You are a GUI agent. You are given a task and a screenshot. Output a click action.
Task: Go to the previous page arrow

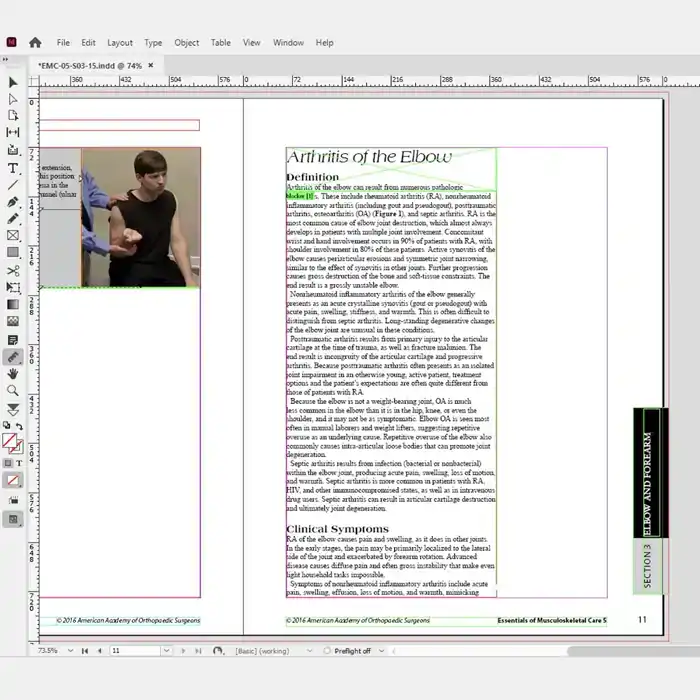(x=100, y=651)
